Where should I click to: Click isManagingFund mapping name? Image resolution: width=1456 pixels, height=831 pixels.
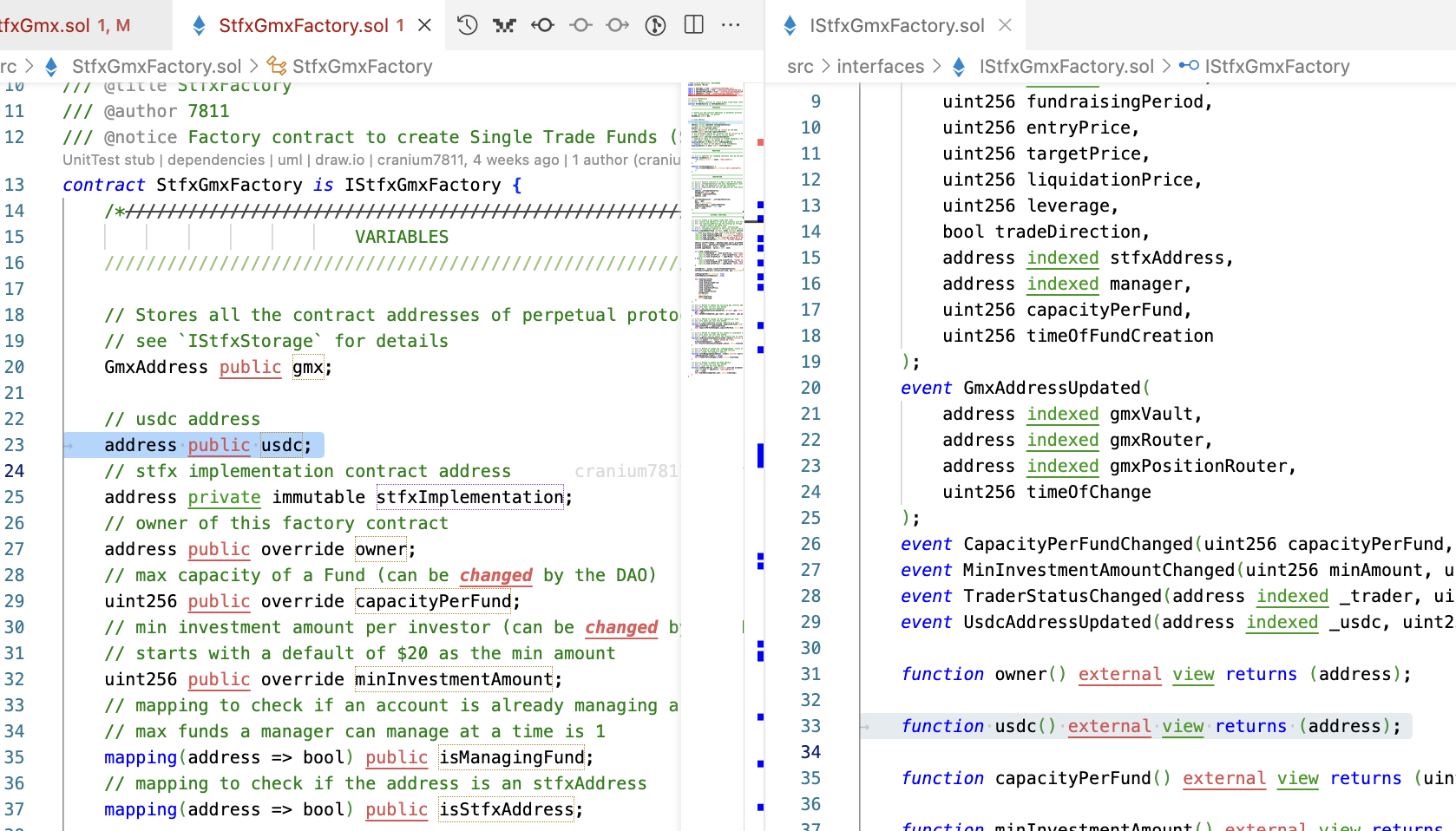(x=511, y=757)
